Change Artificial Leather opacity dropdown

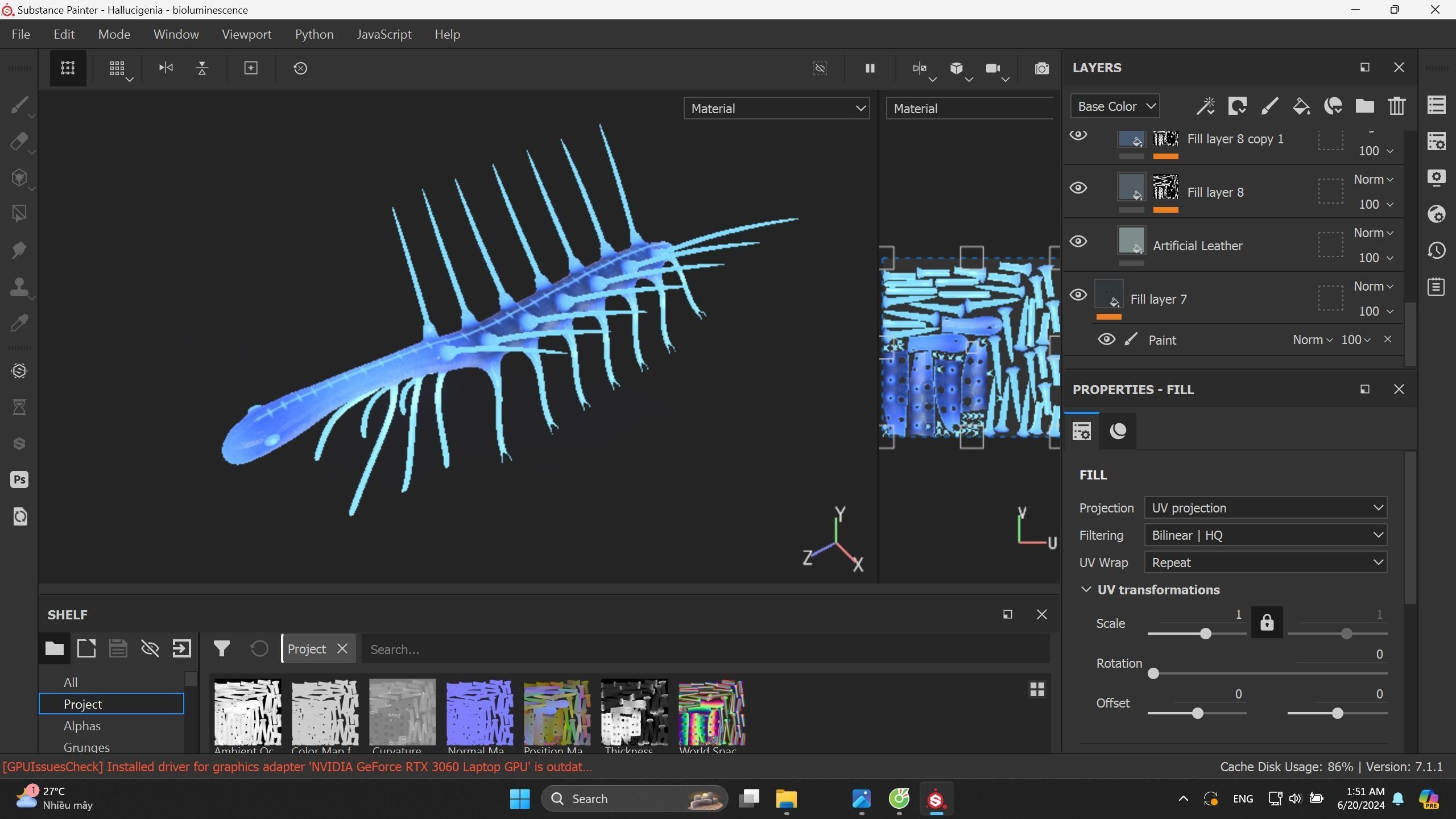(1376, 258)
